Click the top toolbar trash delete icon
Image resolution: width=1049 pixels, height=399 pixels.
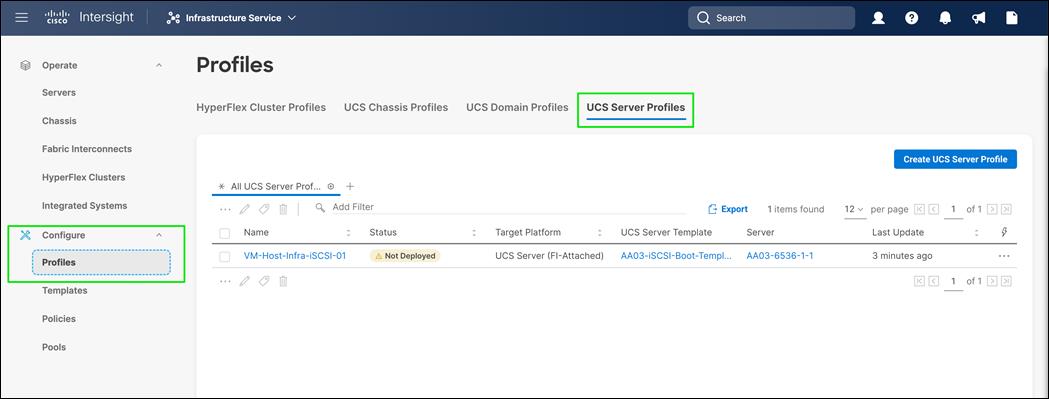[284, 209]
